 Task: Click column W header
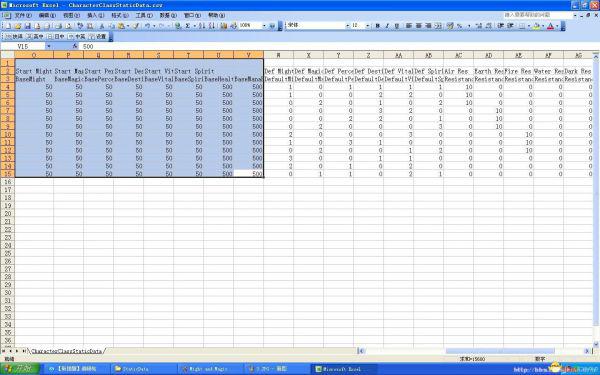(279, 55)
